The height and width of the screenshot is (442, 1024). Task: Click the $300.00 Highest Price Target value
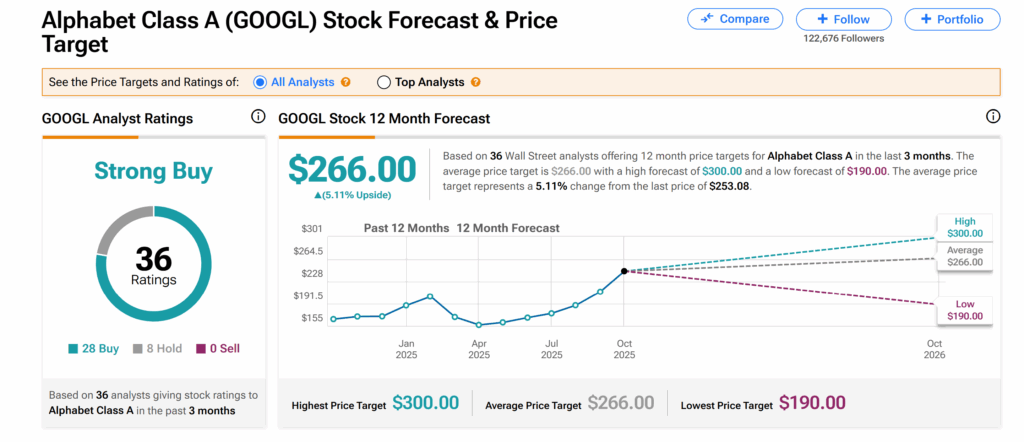click(425, 403)
